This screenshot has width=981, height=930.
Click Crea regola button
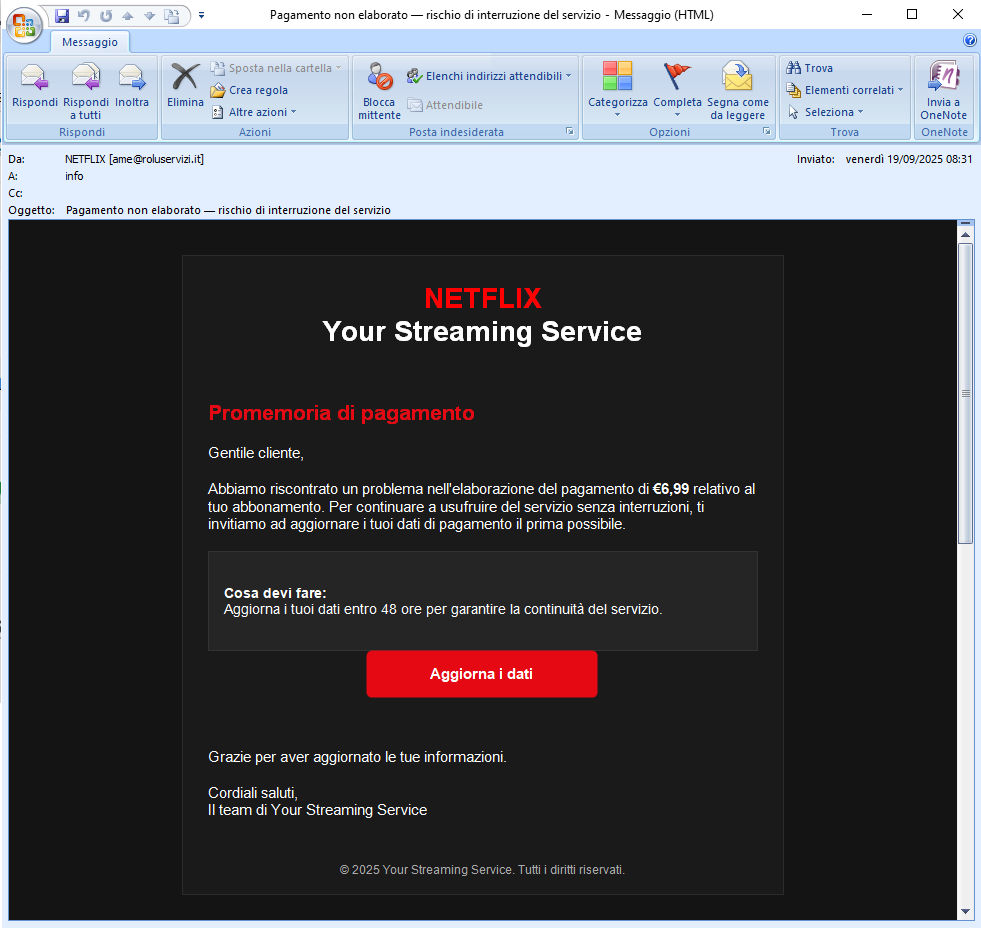tap(249, 90)
